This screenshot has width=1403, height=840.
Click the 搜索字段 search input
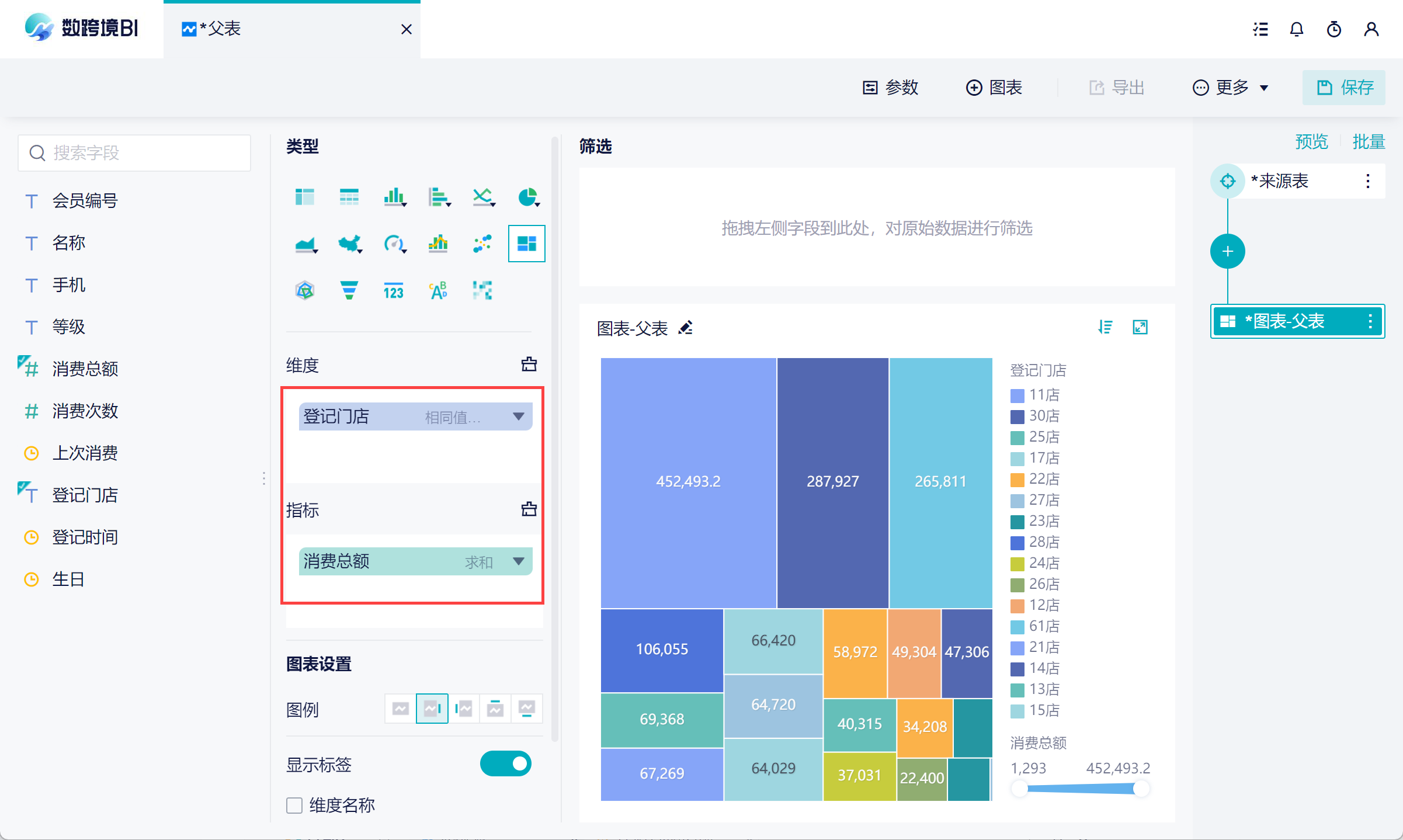tap(135, 153)
